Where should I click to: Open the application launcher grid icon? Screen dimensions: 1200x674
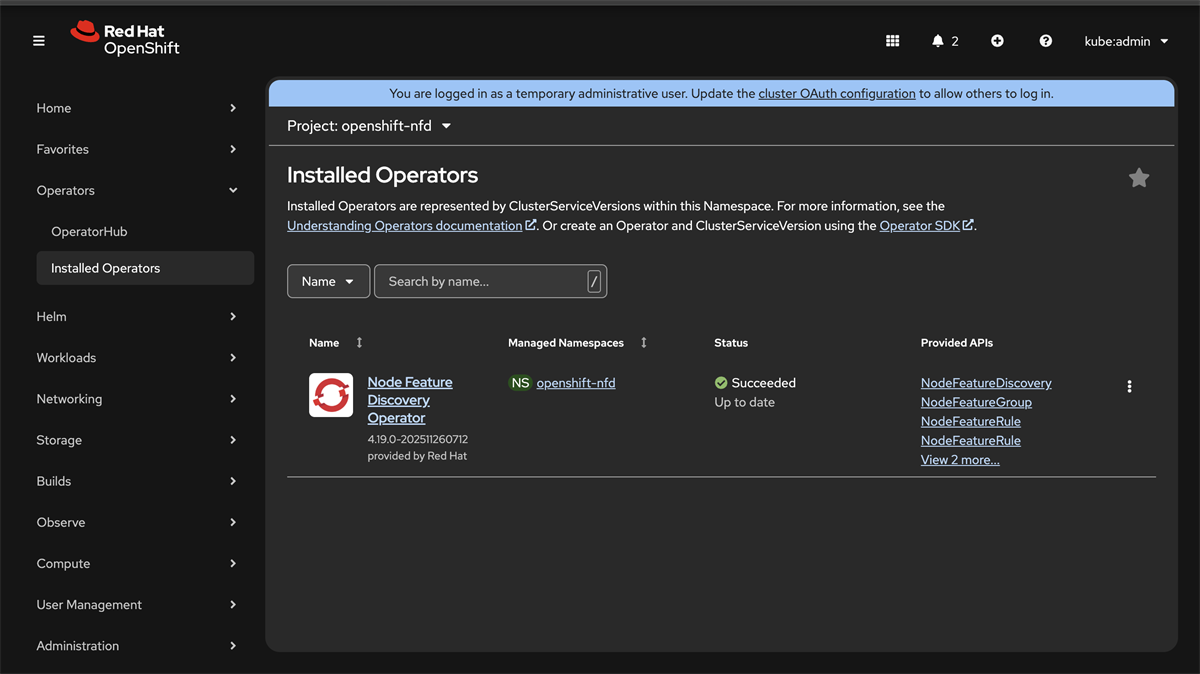893,41
